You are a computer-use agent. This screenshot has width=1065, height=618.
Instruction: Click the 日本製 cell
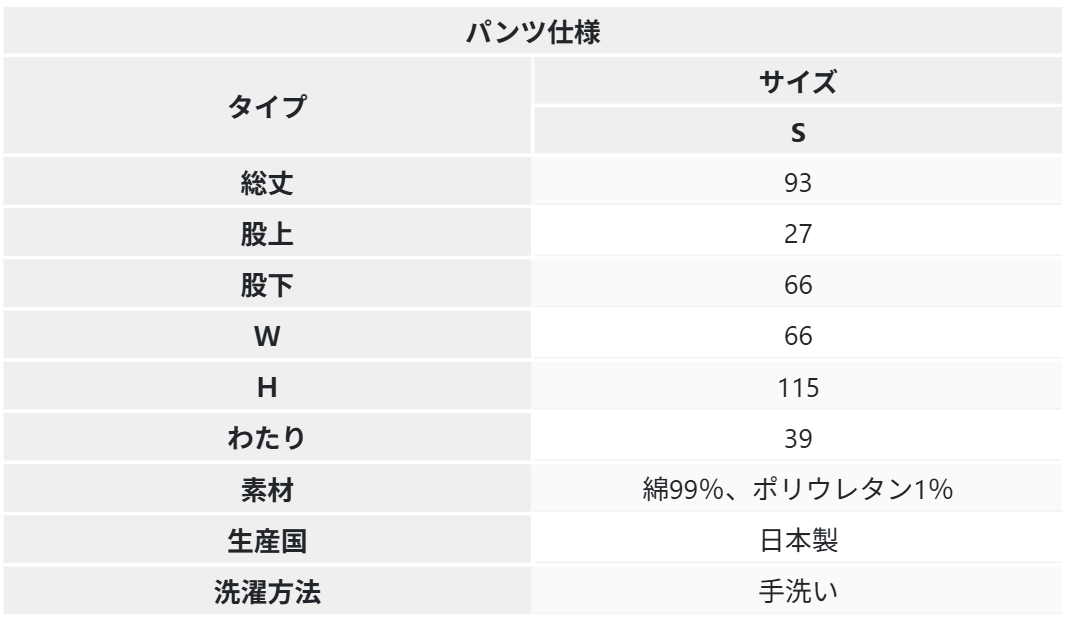click(797, 540)
